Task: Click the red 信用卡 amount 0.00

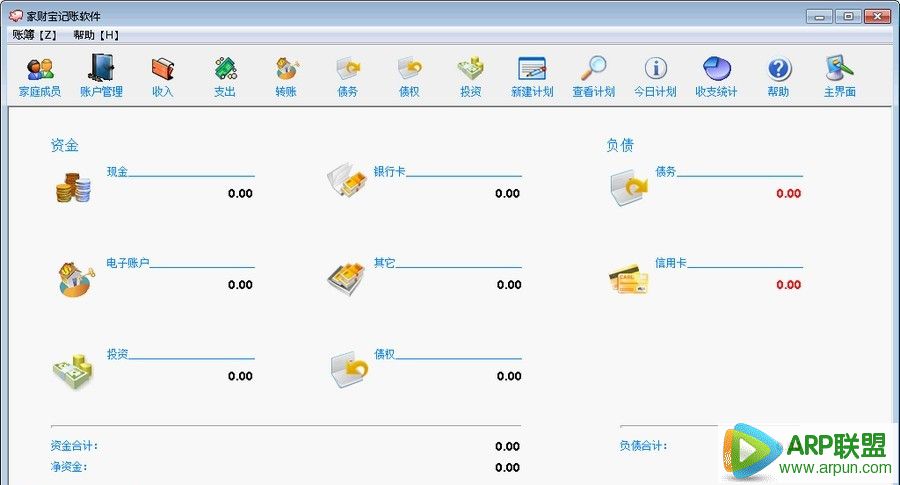Action: tap(788, 285)
